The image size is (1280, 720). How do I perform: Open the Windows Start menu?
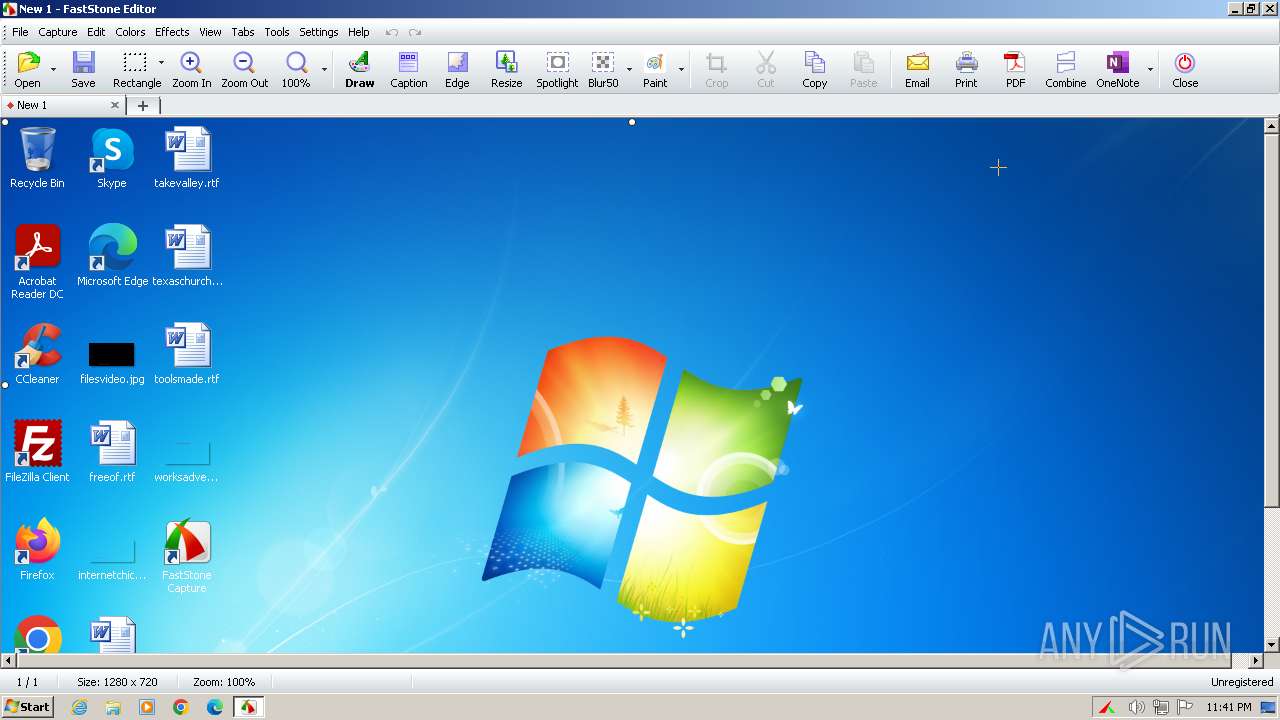pos(27,707)
